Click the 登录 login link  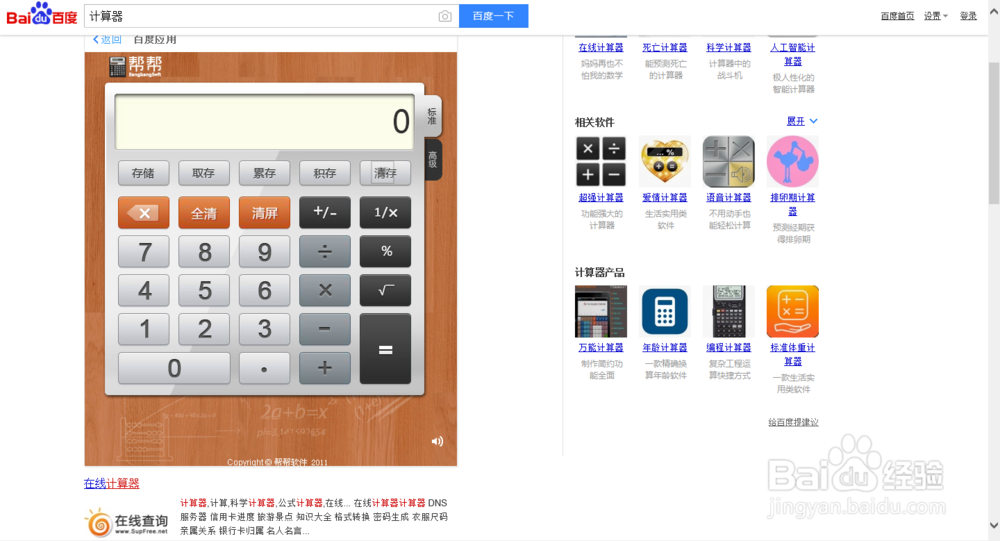(x=968, y=16)
